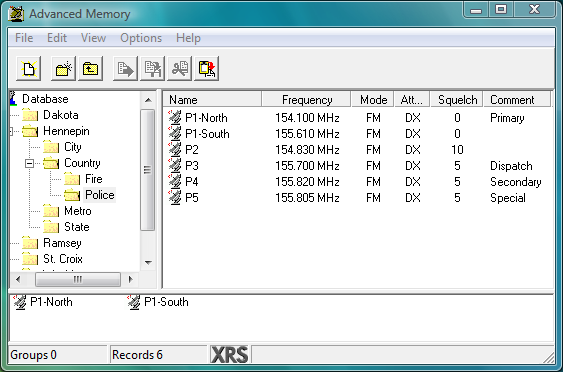This screenshot has height=372, width=563.
Task: Click frequency 154.830 MHz
Action: (x=307, y=150)
